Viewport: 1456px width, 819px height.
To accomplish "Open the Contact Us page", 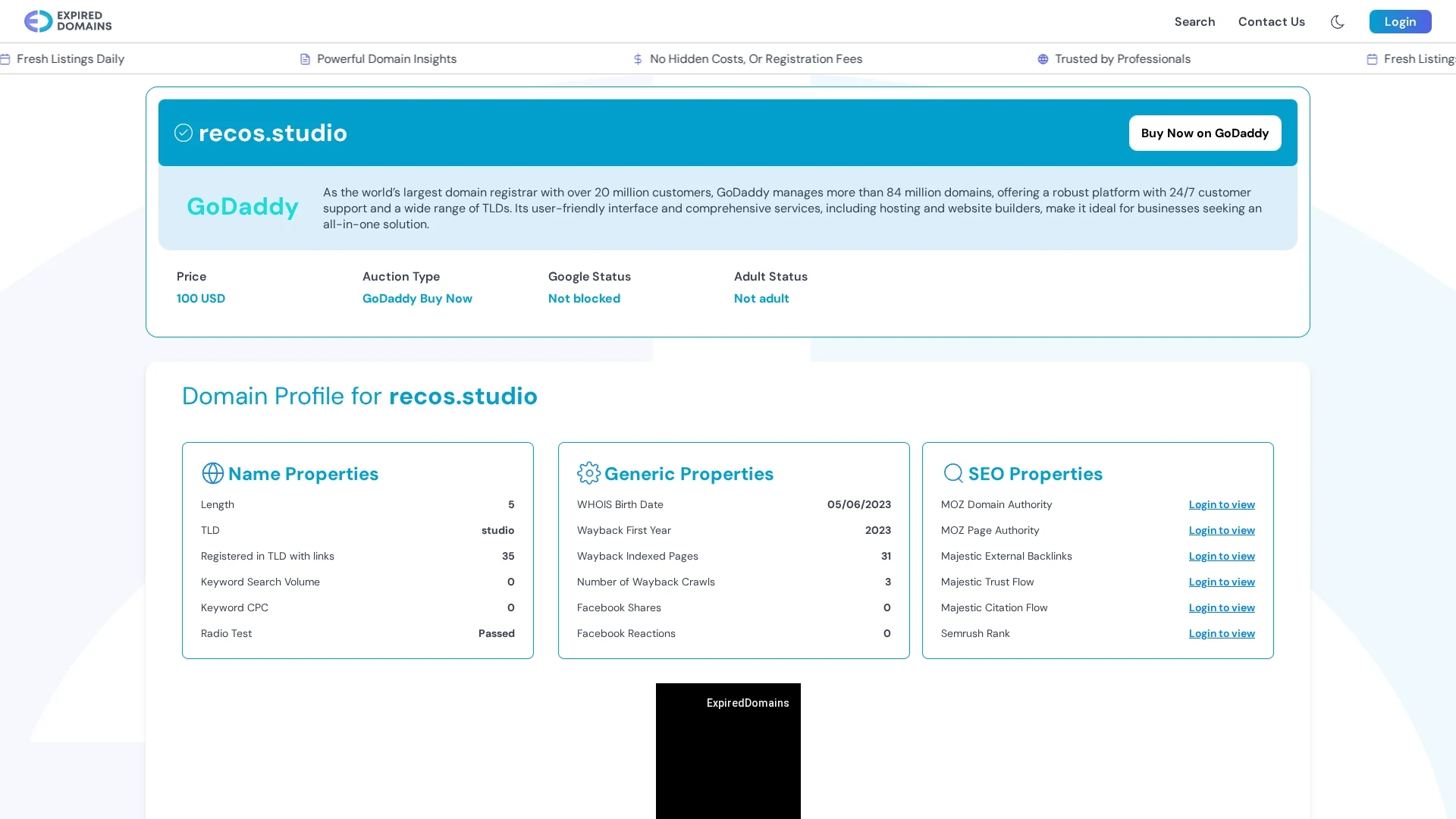I will (x=1272, y=22).
